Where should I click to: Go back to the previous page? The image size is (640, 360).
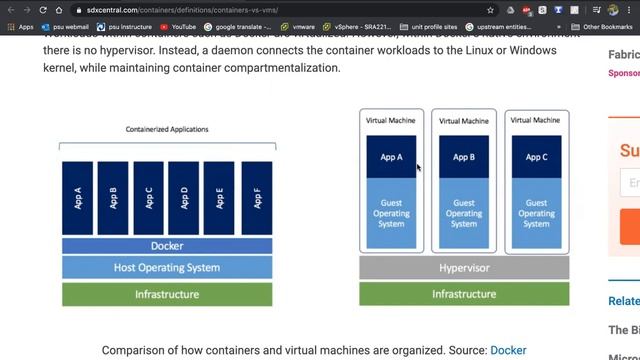11,10
